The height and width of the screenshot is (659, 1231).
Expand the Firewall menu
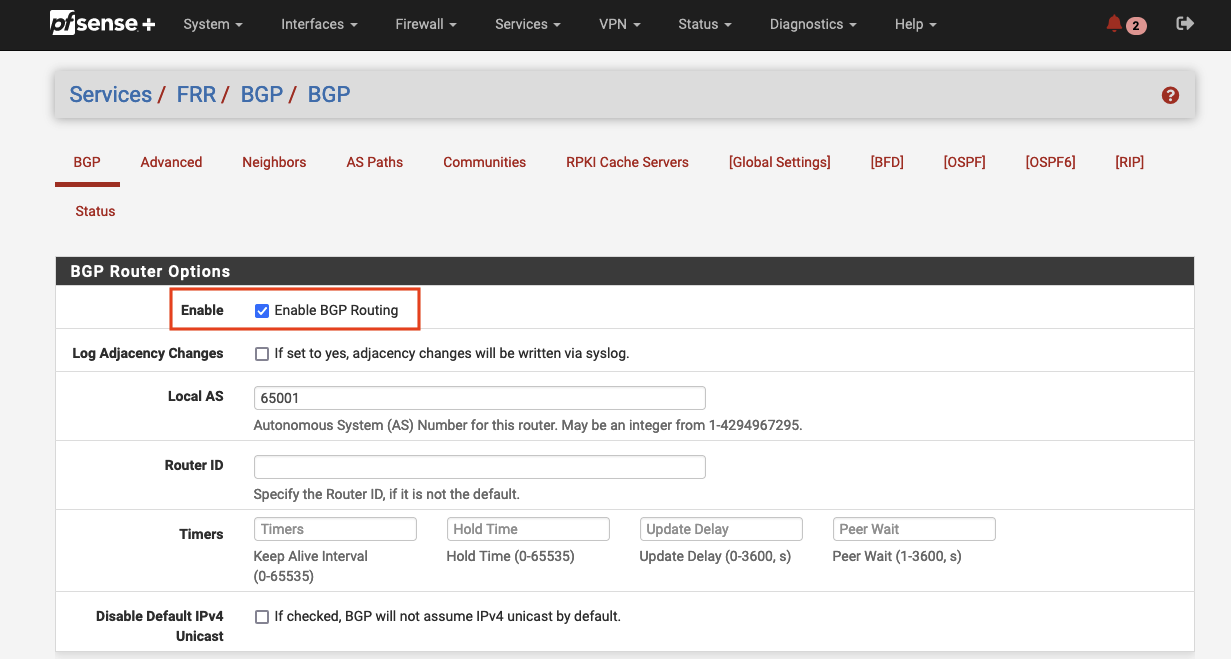[425, 24]
